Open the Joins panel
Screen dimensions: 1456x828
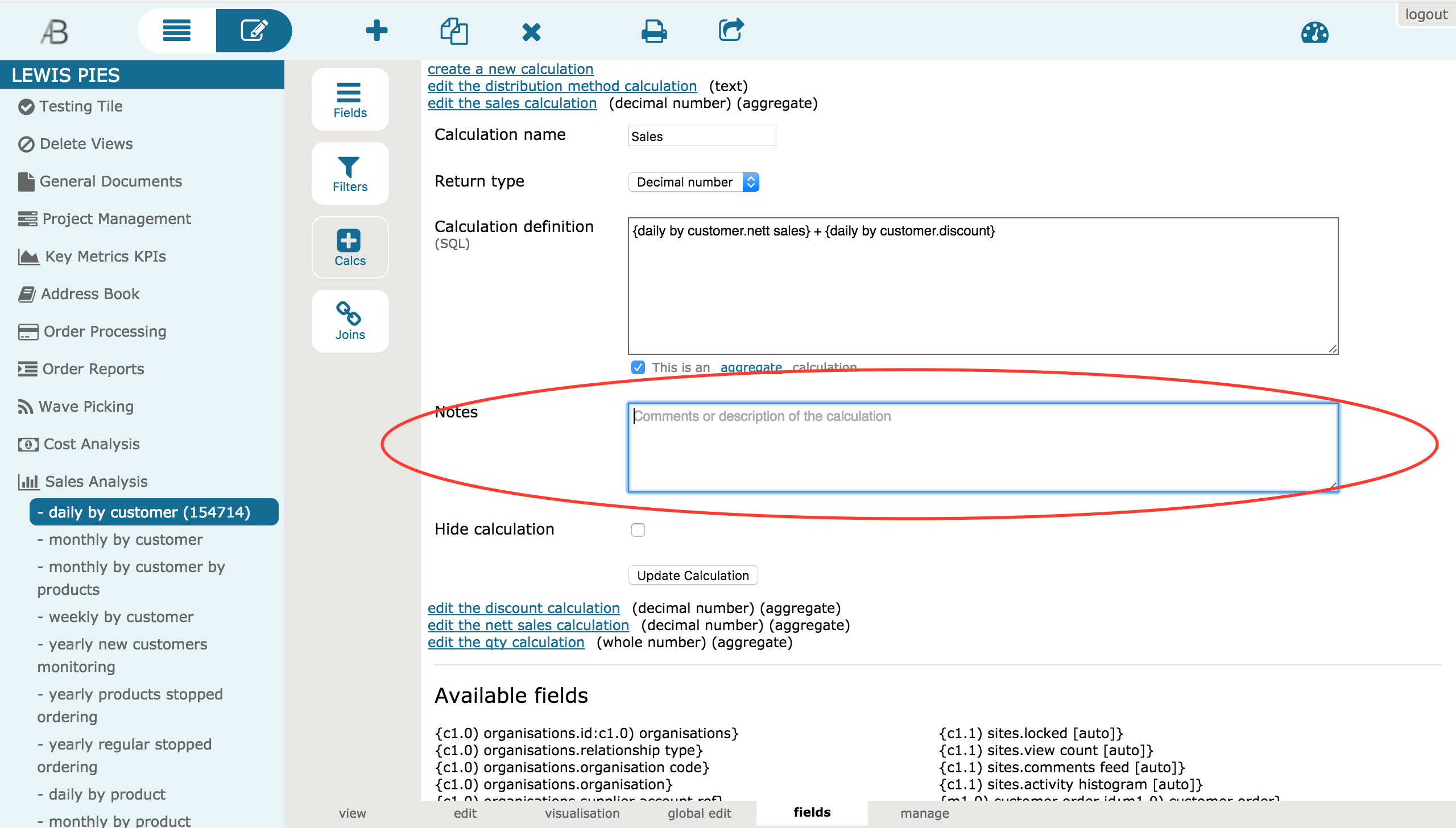tap(350, 321)
